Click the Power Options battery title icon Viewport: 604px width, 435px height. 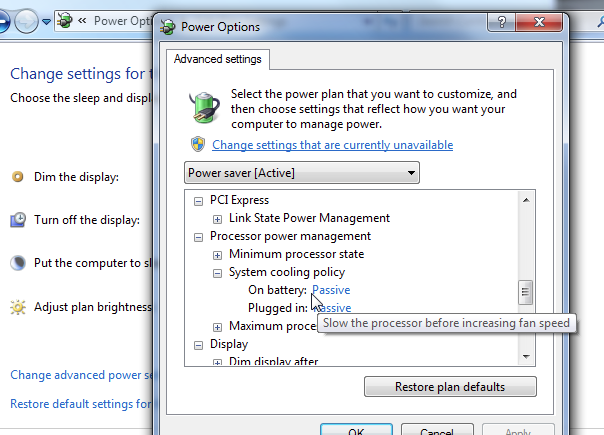tap(168, 27)
